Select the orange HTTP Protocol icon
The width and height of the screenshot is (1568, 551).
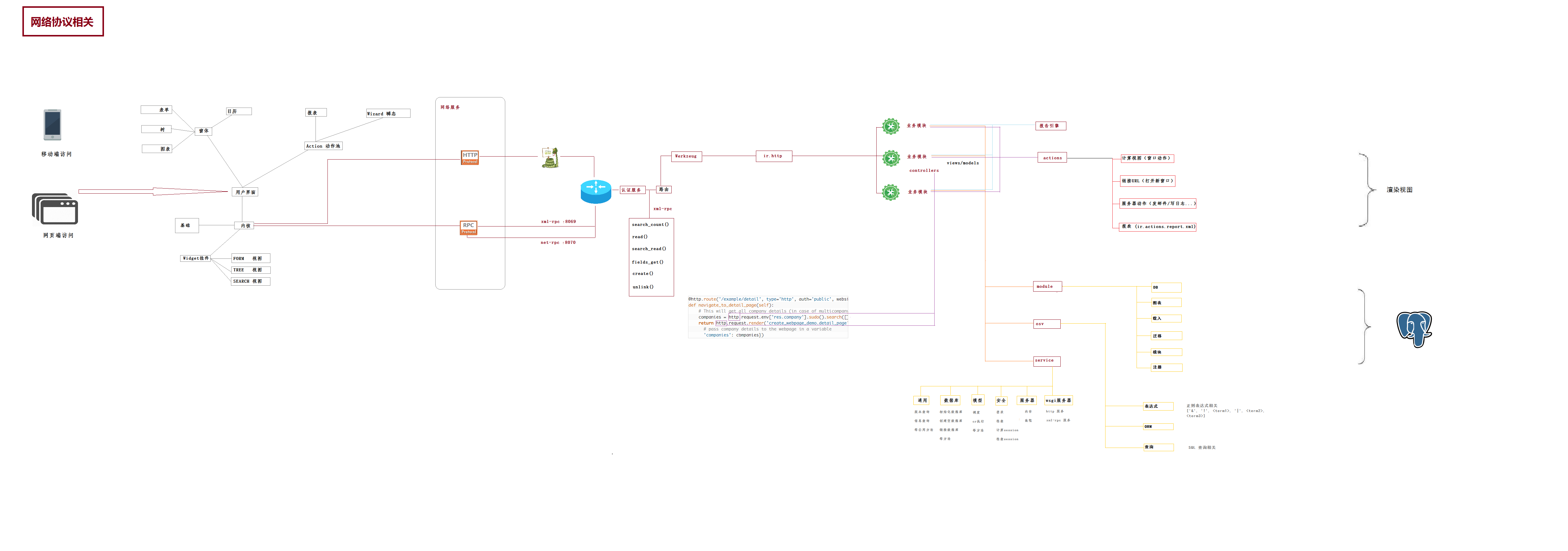coord(470,157)
